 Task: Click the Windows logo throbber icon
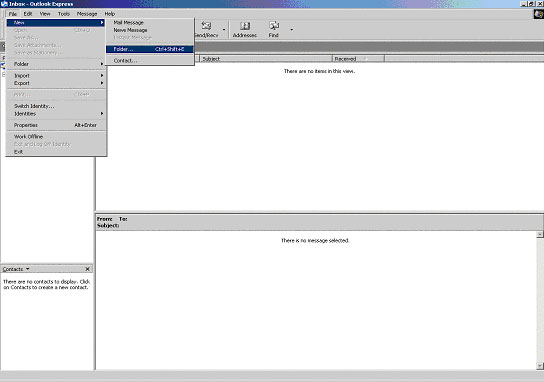(x=538, y=14)
